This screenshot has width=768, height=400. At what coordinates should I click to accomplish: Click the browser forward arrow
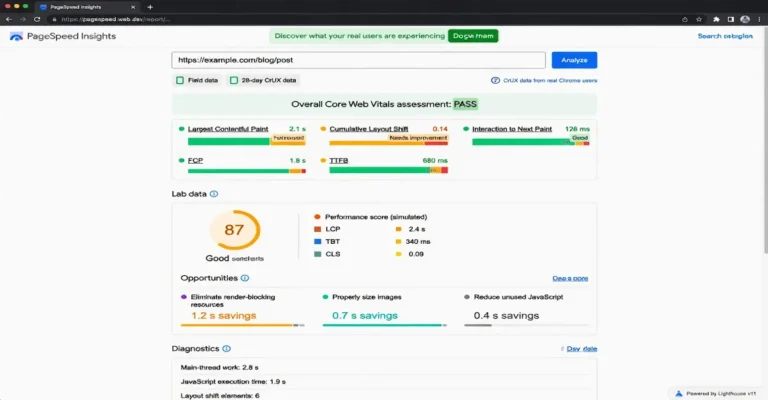[x=23, y=19]
